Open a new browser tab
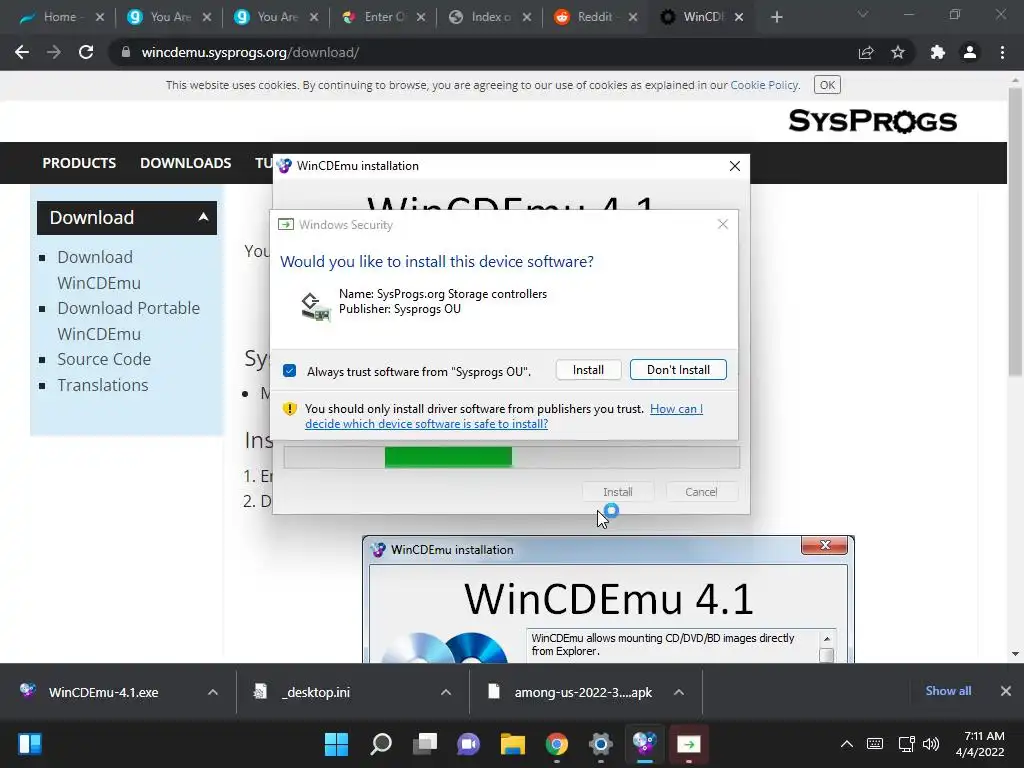Image resolution: width=1024 pixels, height=768 pixels. click(x=776, y=17)
